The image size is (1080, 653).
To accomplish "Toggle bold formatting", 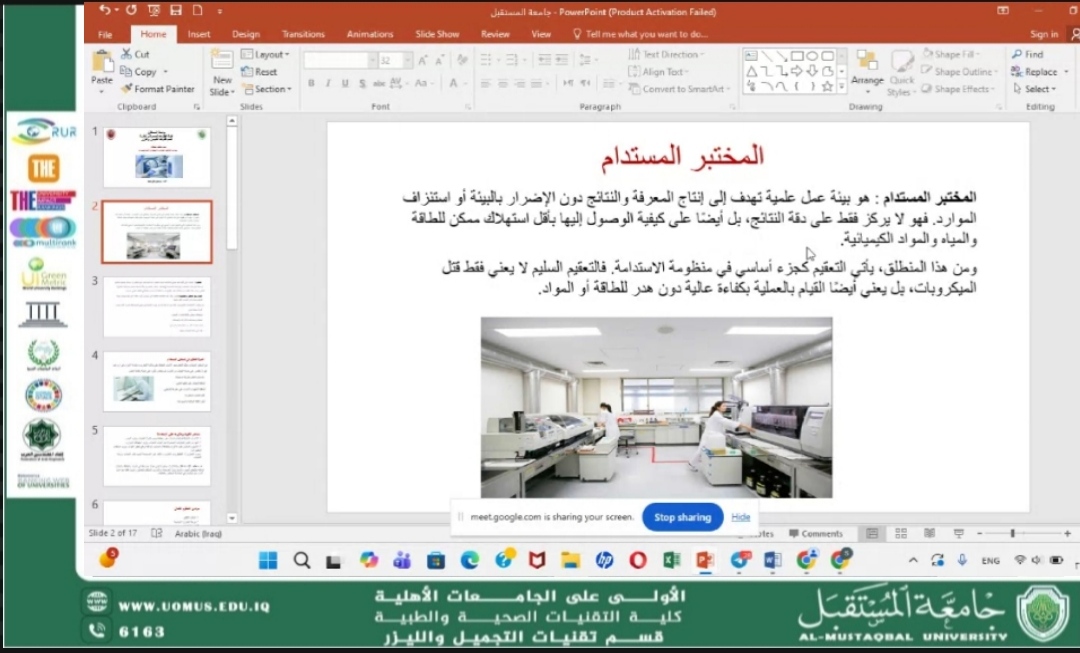I will coord(311,83).
